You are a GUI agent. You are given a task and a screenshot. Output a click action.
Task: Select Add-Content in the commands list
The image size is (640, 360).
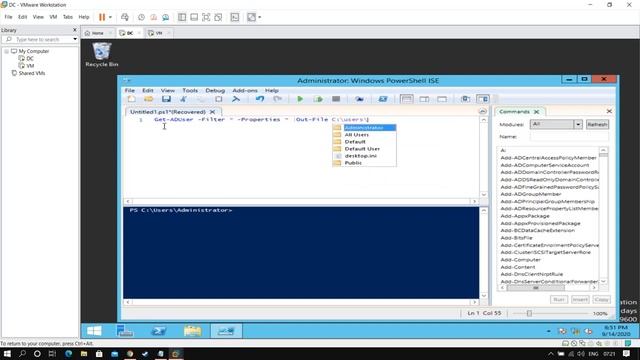pyautogui.click(x=518, y=267)
